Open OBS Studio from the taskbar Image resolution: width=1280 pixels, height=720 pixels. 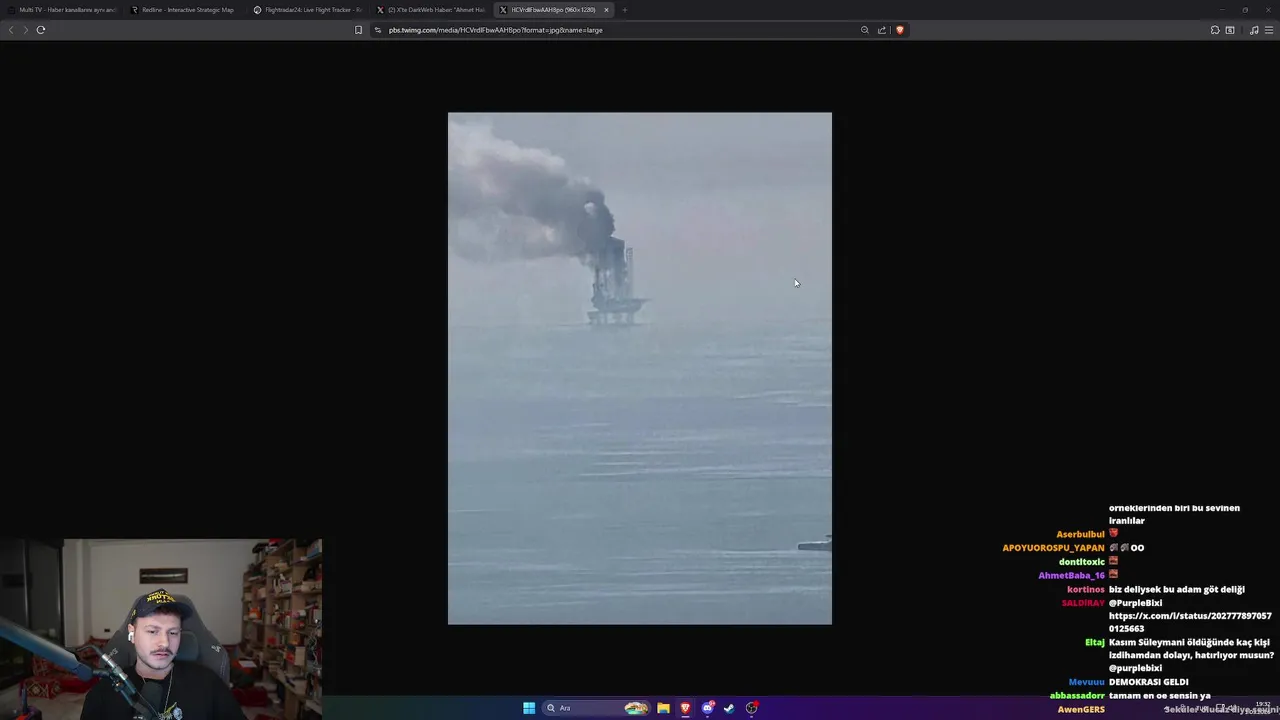click(752, 708)
